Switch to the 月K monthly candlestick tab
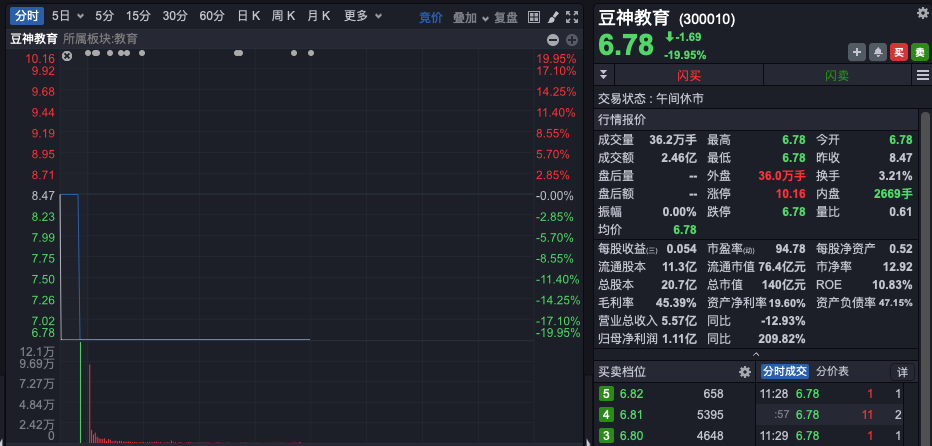 319,16
